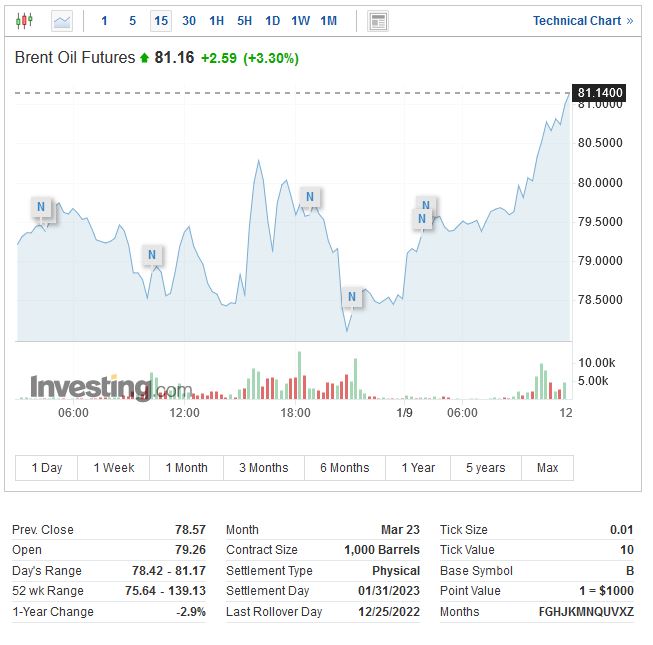Click the 81.1400 current price label
This screenshot has height=645, width=653.
pos(600,93)
